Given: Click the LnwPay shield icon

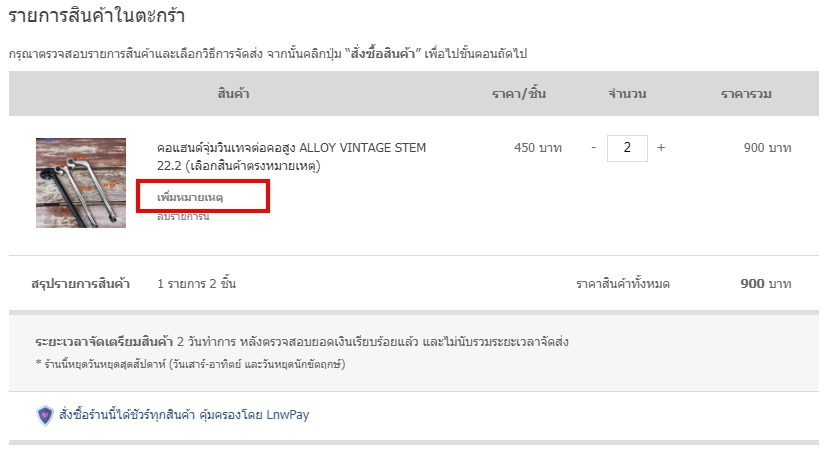Looking at the screenshot, I should pos(44,415).
